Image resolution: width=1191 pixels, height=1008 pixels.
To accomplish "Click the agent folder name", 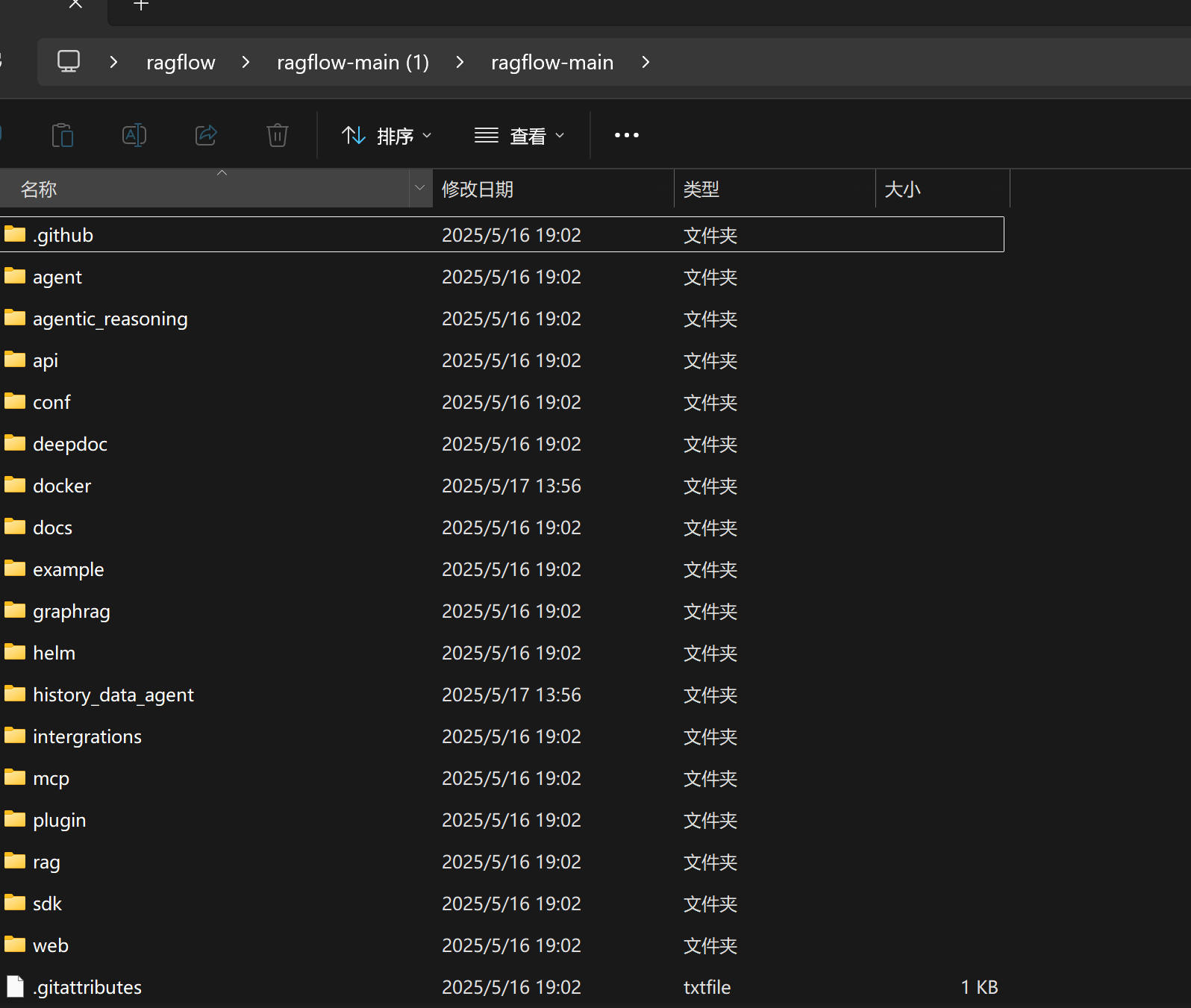I will 57,278.
